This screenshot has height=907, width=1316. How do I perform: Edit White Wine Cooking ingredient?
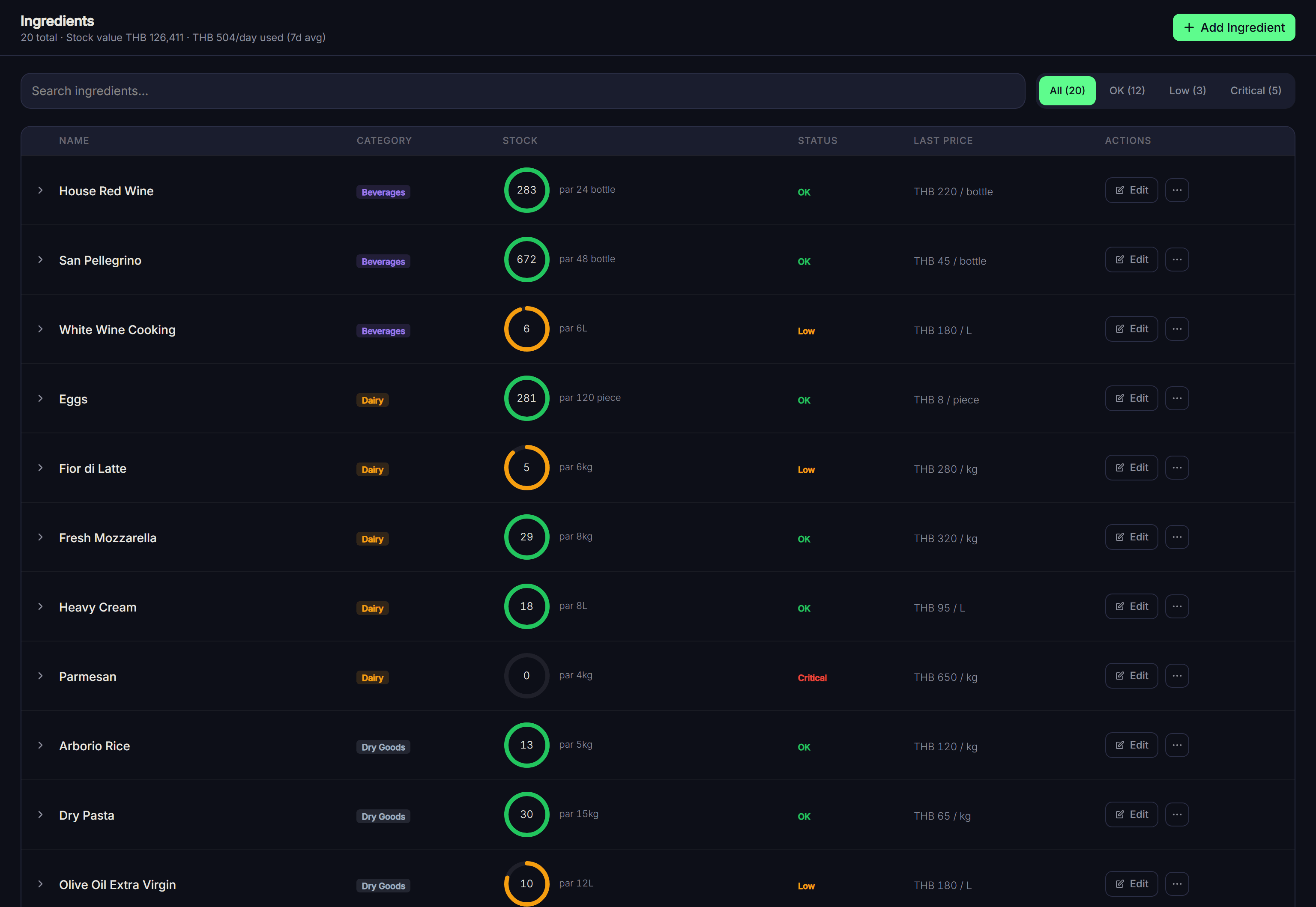[1131, 329]
